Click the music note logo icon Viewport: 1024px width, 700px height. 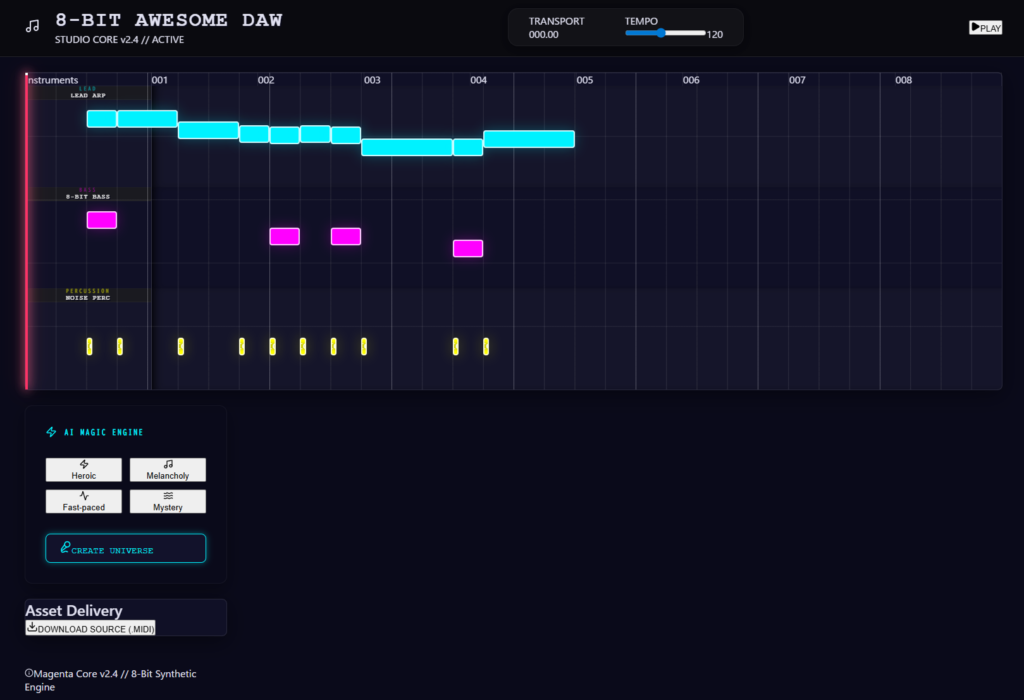tap(33, 26)
